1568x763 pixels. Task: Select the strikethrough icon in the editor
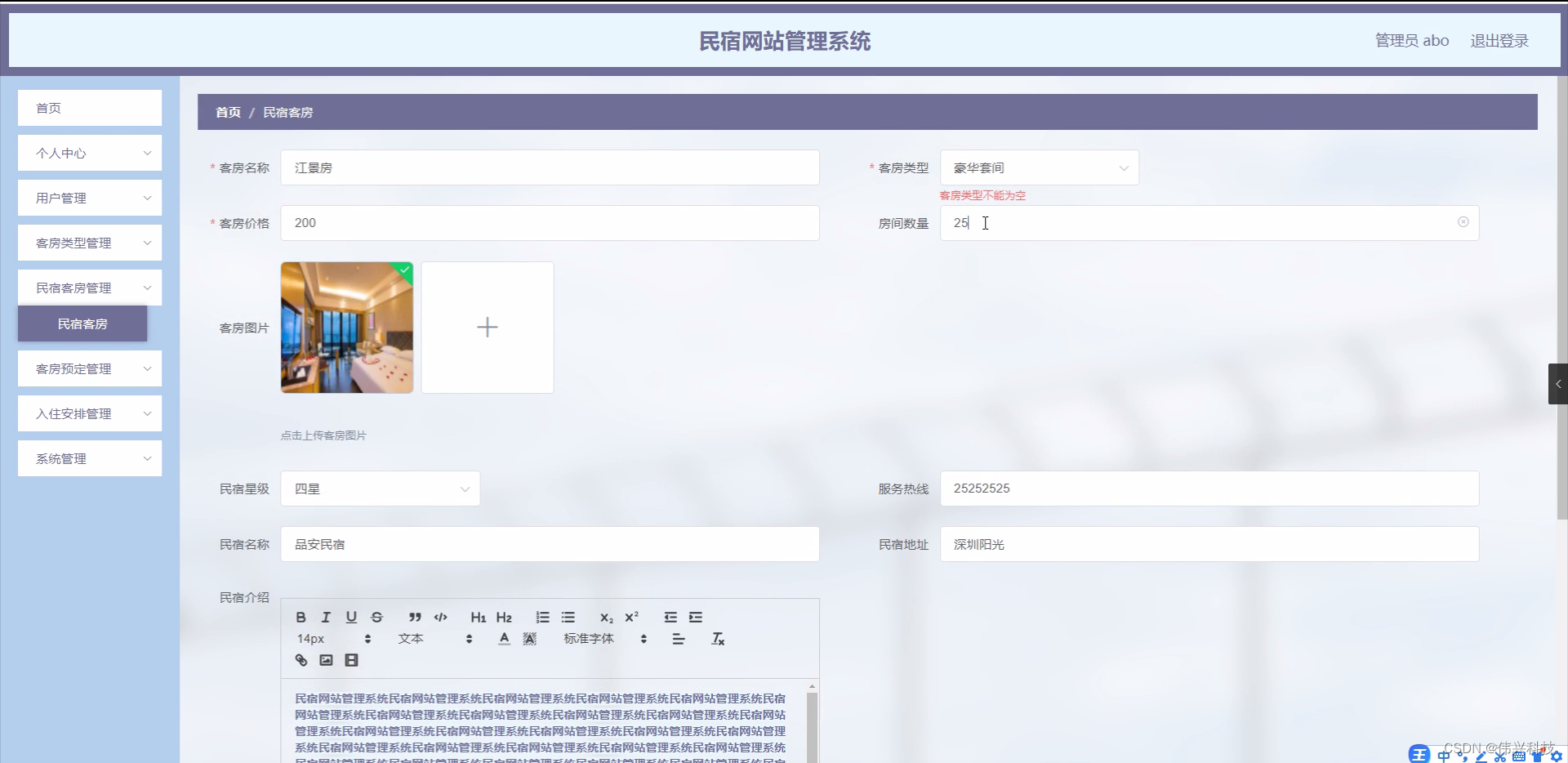[x=377, y=618]
